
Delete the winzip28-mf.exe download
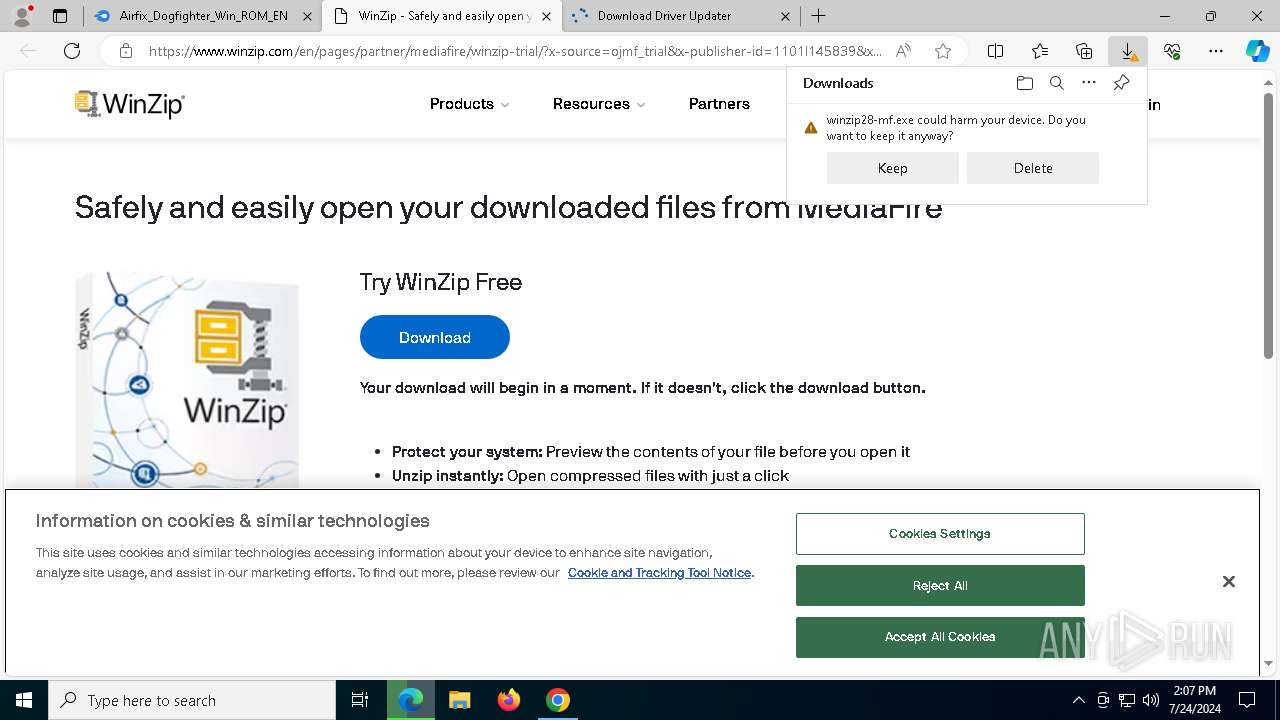1033,168
